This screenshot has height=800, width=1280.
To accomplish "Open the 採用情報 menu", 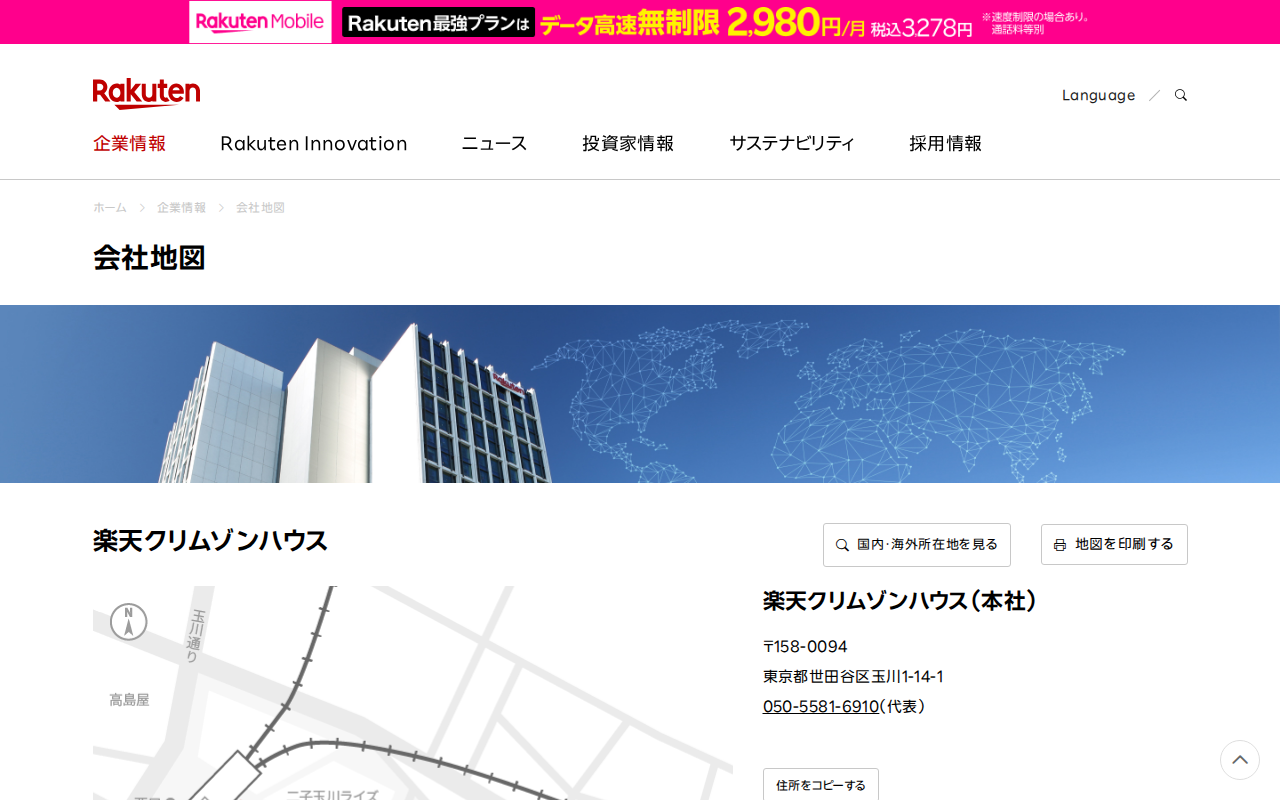I will 945,143.
